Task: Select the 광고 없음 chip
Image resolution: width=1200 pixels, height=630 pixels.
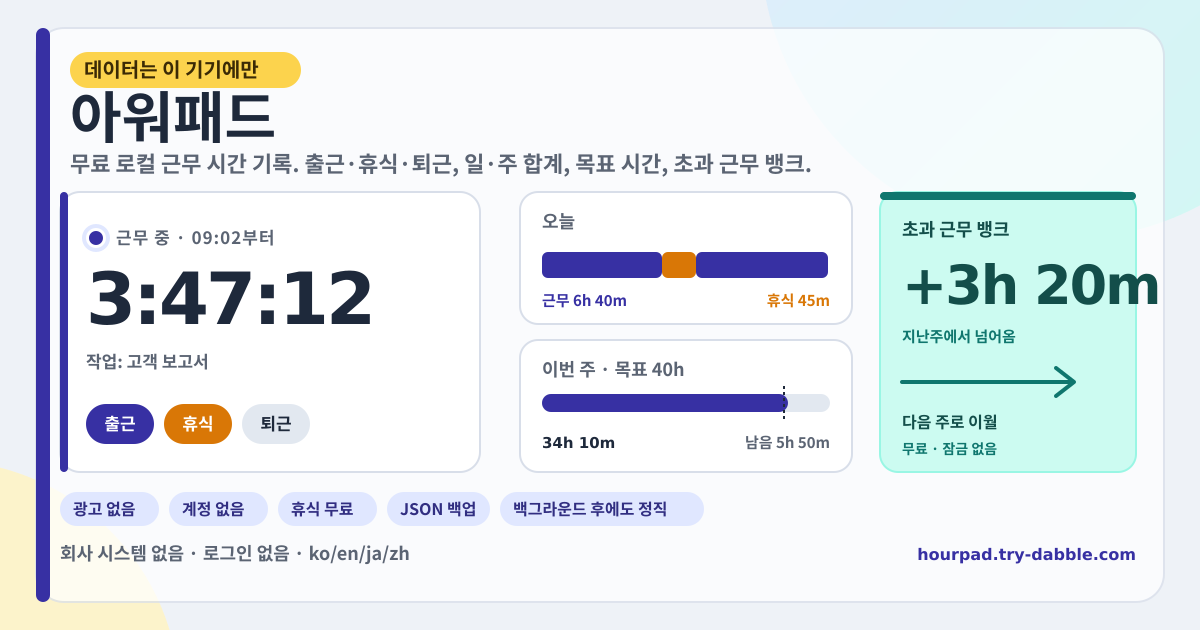Action: point(110,509)
